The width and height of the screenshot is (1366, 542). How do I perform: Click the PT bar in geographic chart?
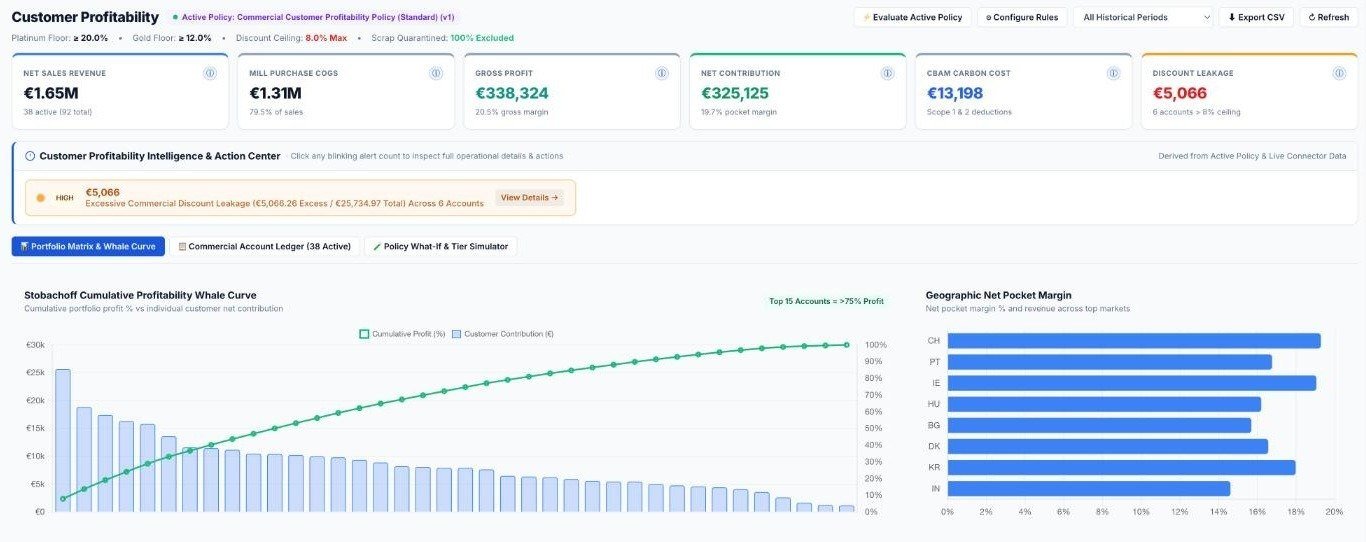pyautogui.click(x=1110, y=362)
